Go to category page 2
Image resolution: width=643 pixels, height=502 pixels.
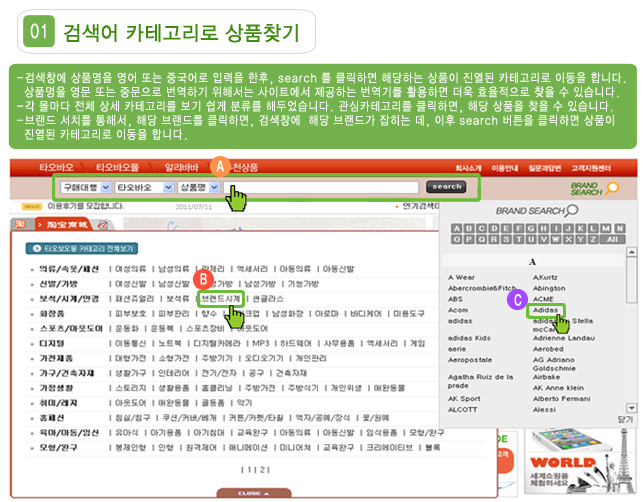[x=262, y=470]
